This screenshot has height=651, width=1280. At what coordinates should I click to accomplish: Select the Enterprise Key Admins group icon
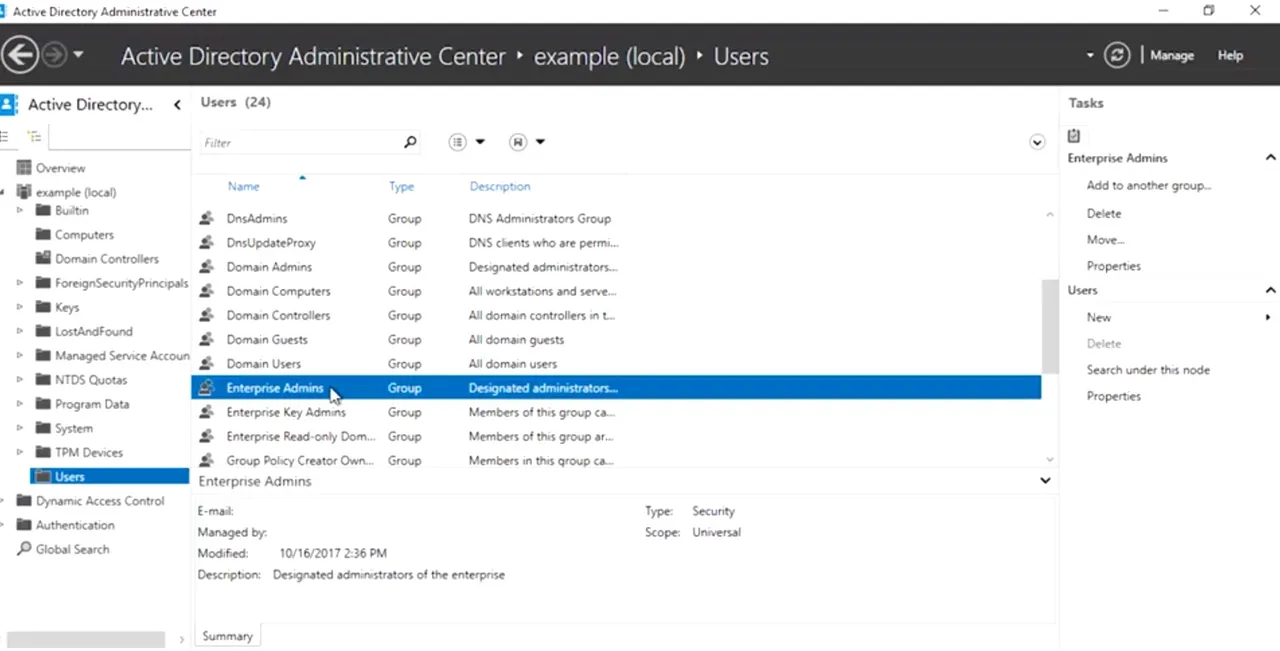pos(206,412)
